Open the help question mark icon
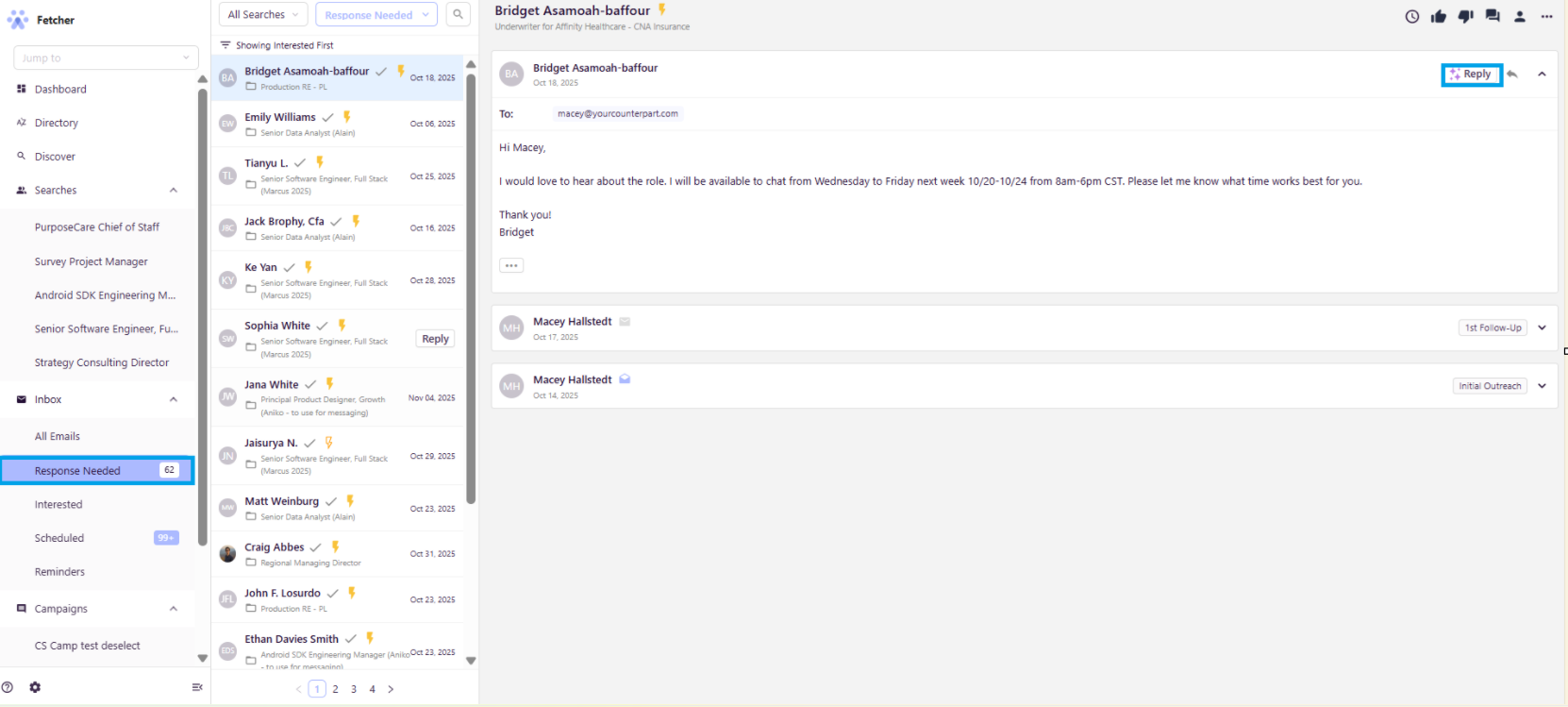The height and width of the screenshot is (707, 1568). (8, 687)
